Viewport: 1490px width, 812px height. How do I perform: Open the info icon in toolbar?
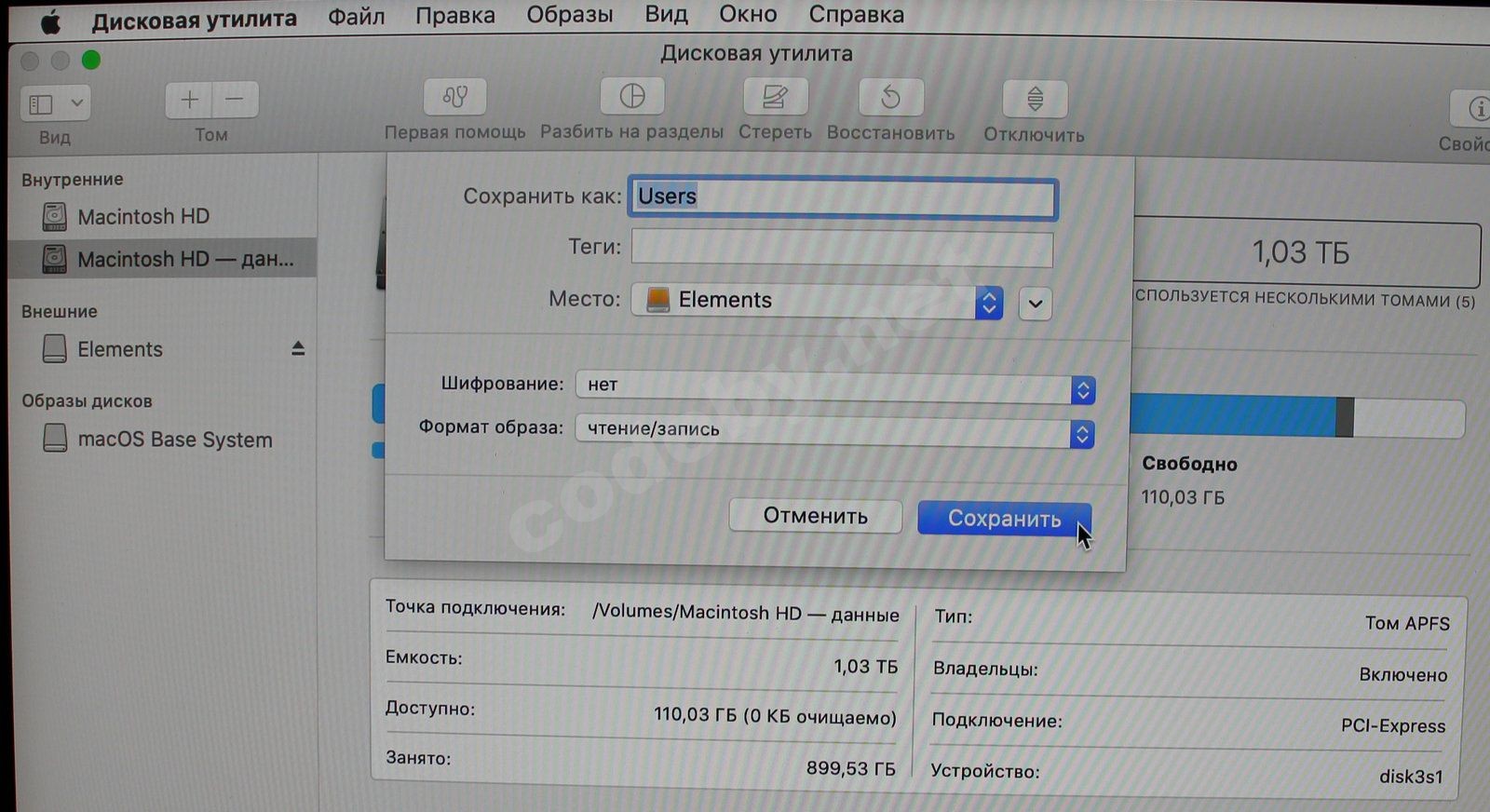(x=1474, y=109)
